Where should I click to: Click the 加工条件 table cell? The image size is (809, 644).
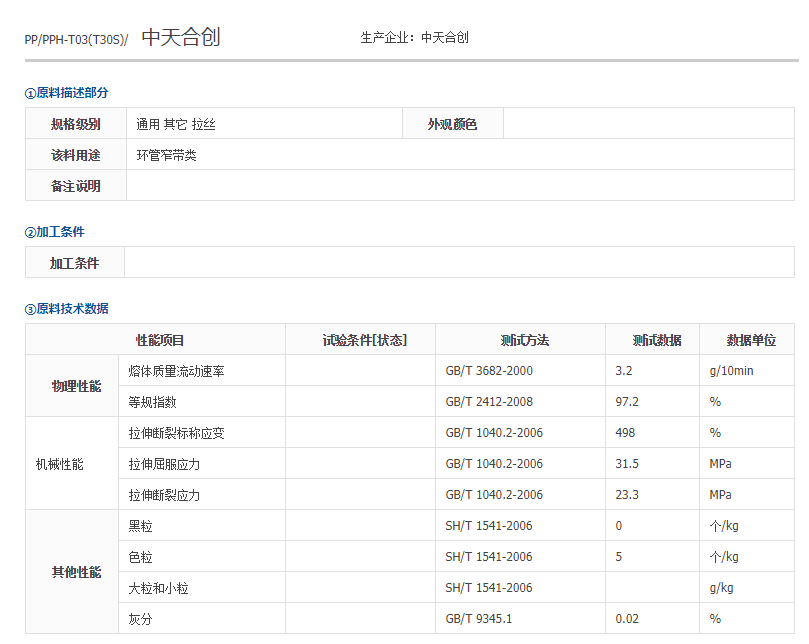point(74,262)
